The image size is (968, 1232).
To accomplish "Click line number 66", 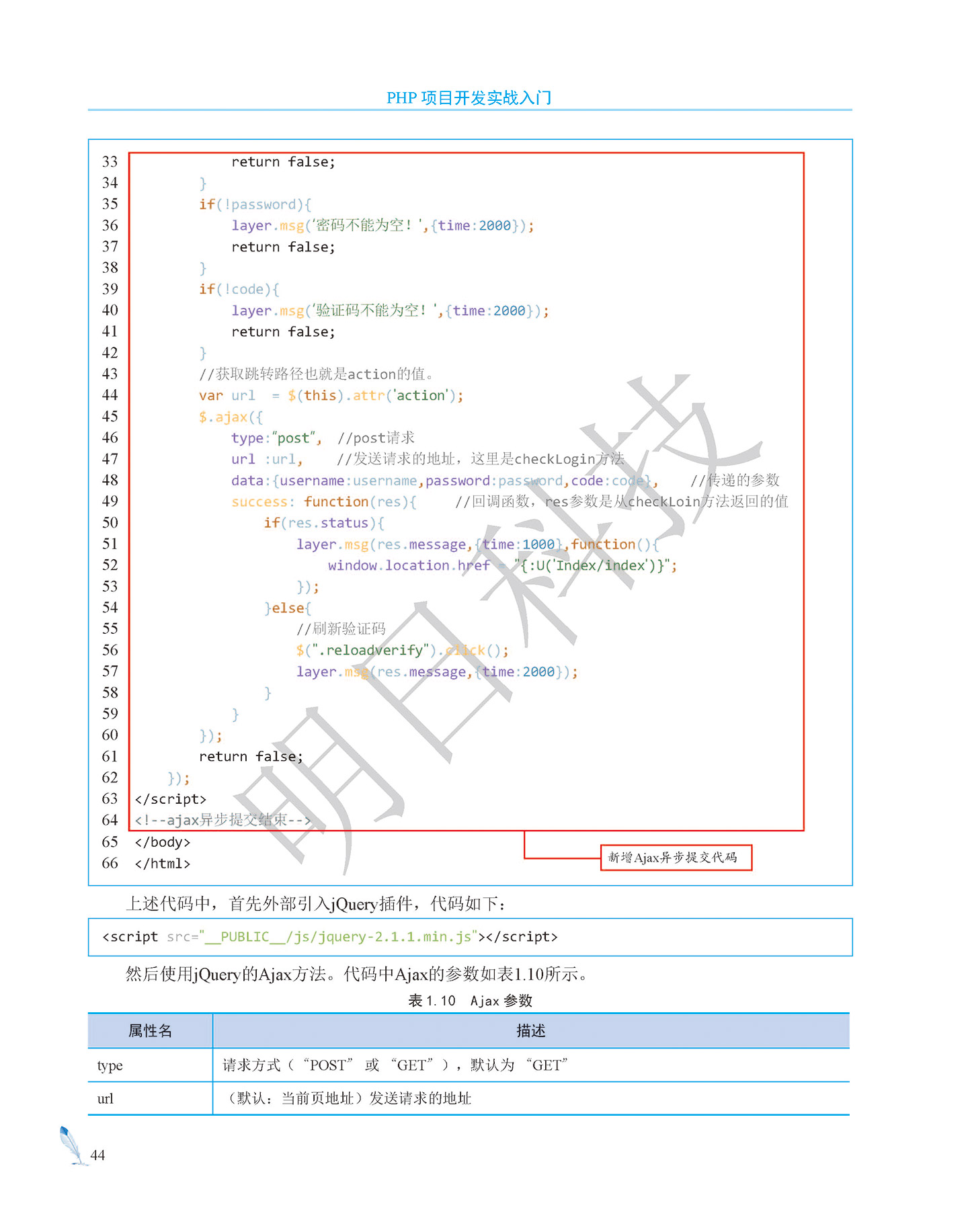I will [x=110, y=864].
